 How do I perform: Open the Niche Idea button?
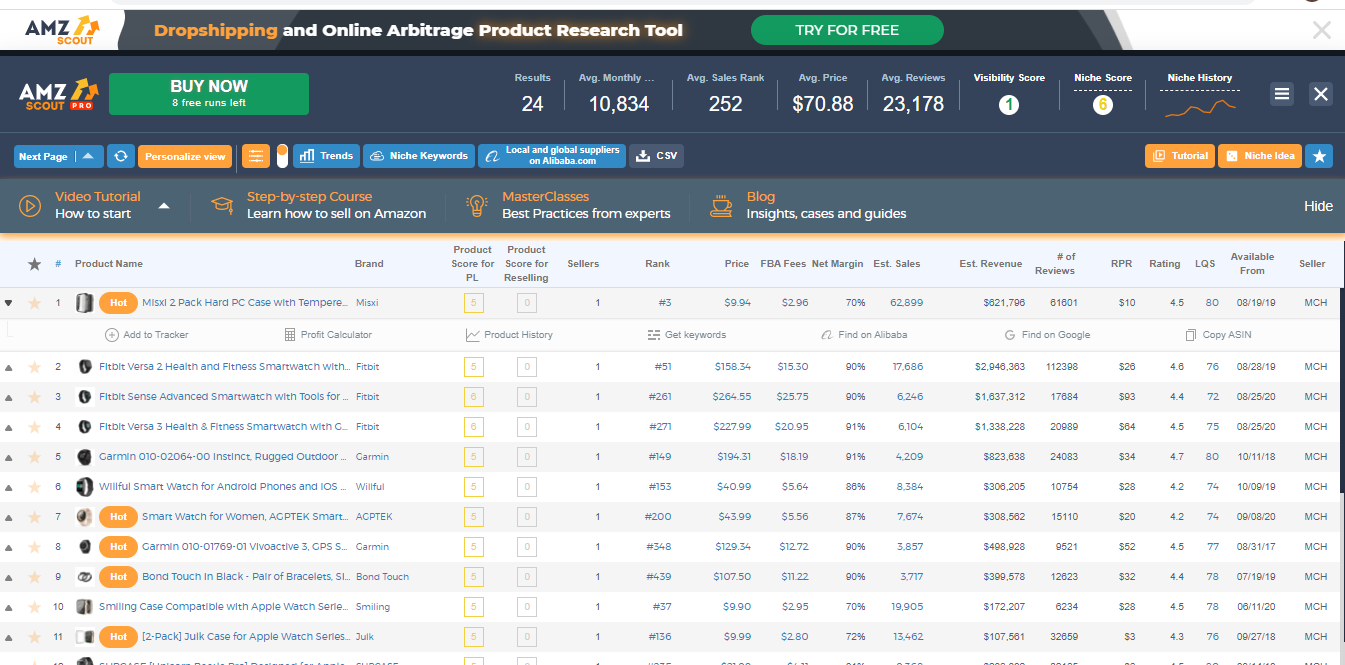tap(1260, 156)
